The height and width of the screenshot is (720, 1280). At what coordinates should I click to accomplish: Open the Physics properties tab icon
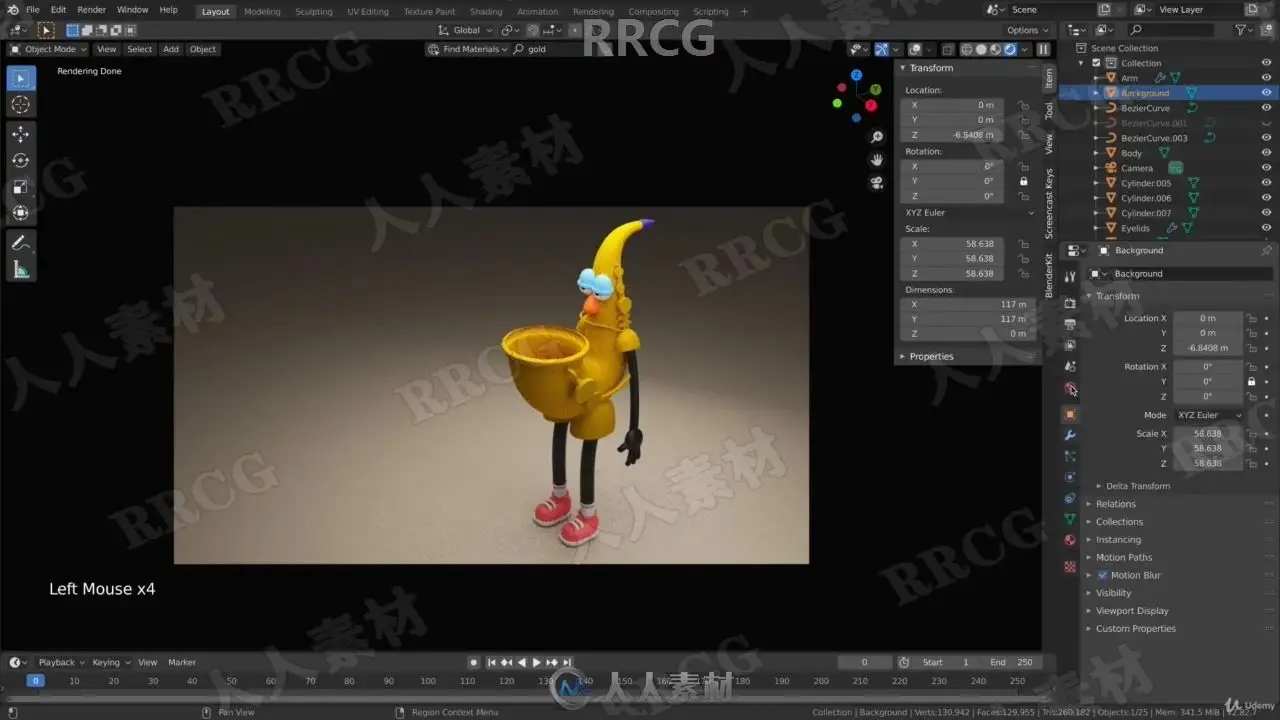click(1070, 477)
